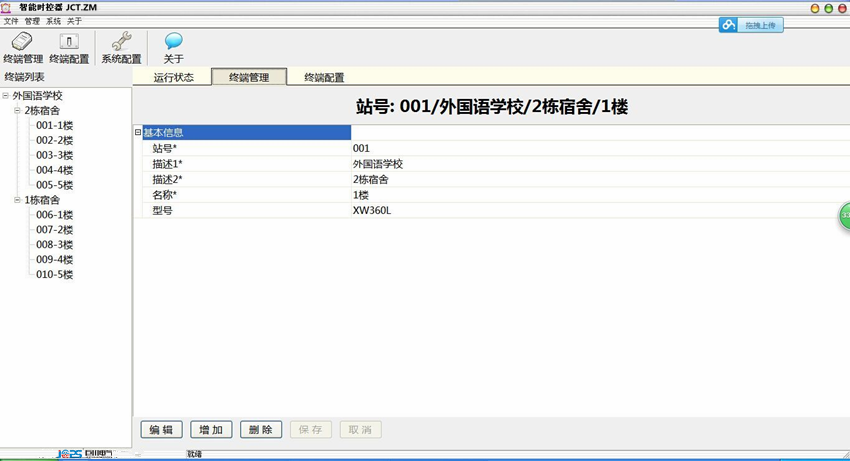This screenshot has height=461, width=850.
Task: Collapse the 外国语学校 tree node
Action: pyautogui.click(x=6, y=96)
